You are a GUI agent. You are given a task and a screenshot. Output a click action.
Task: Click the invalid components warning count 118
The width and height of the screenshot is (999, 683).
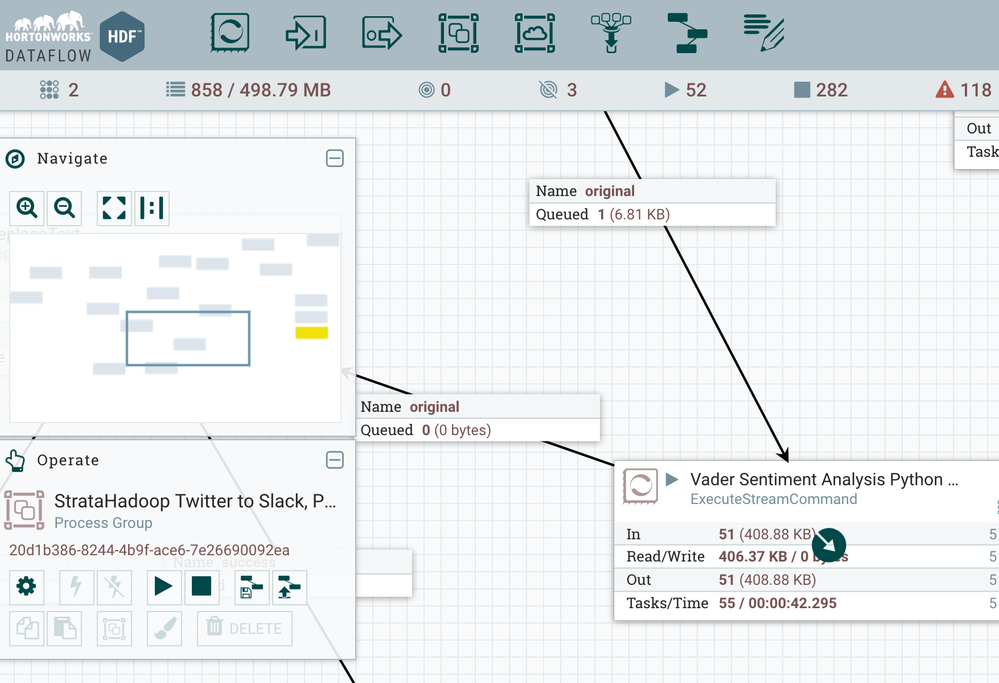963,90
